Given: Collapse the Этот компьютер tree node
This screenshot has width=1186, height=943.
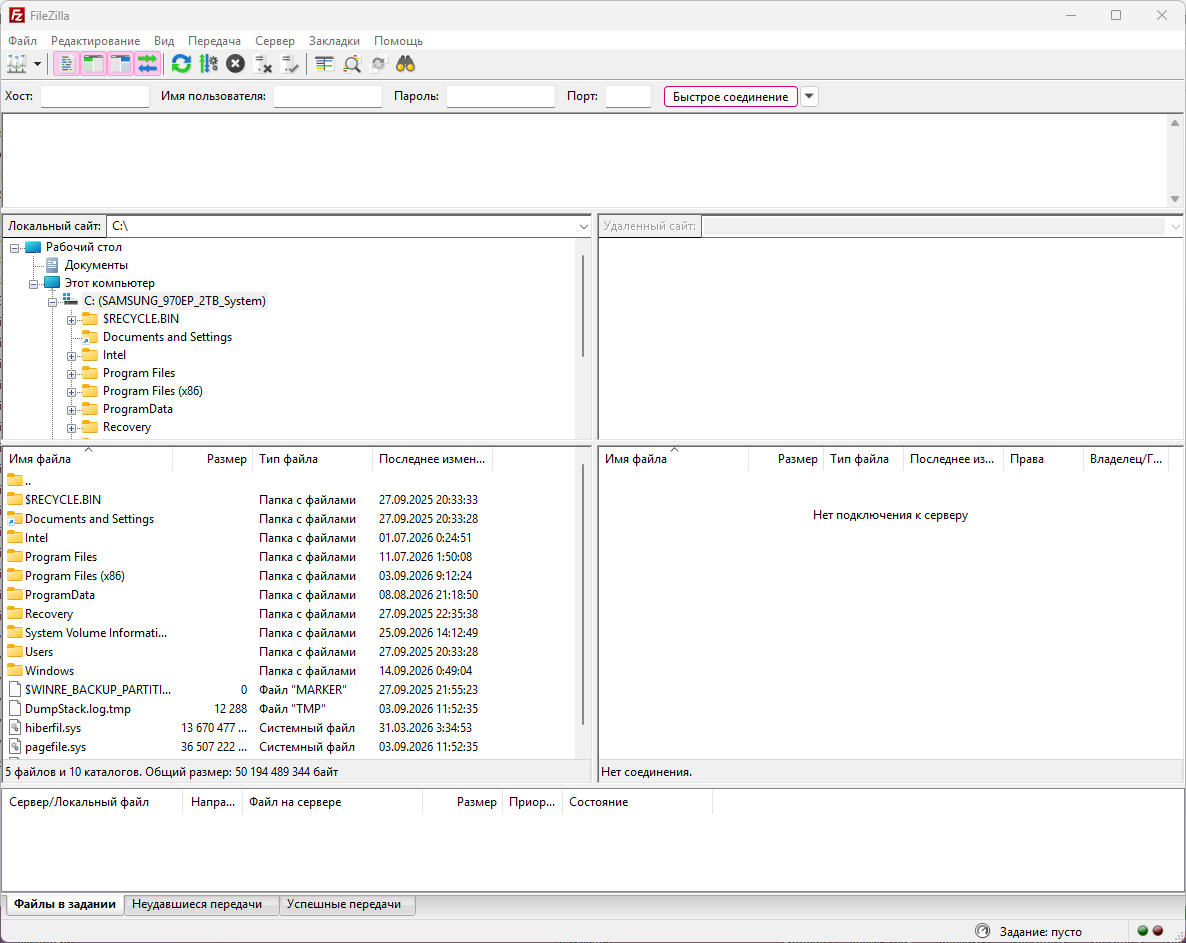Looking at the screenshot, I should pos(33,284).
